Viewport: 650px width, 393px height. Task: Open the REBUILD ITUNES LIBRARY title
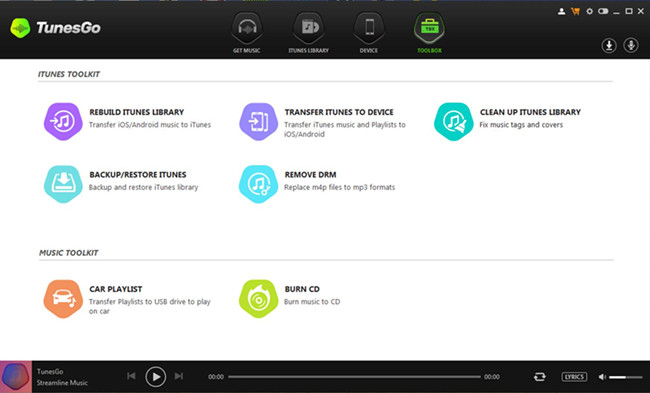(x=137, y=112)
